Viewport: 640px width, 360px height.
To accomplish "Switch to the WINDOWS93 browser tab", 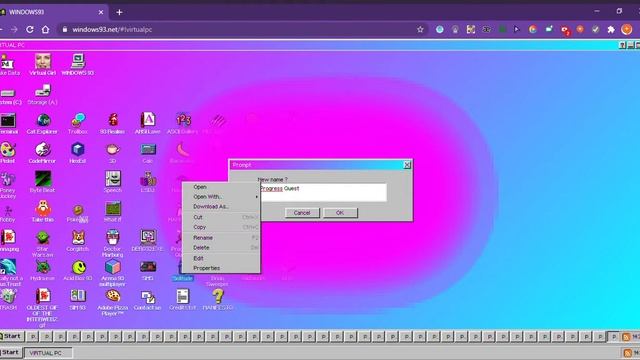I will pos(53,12).
